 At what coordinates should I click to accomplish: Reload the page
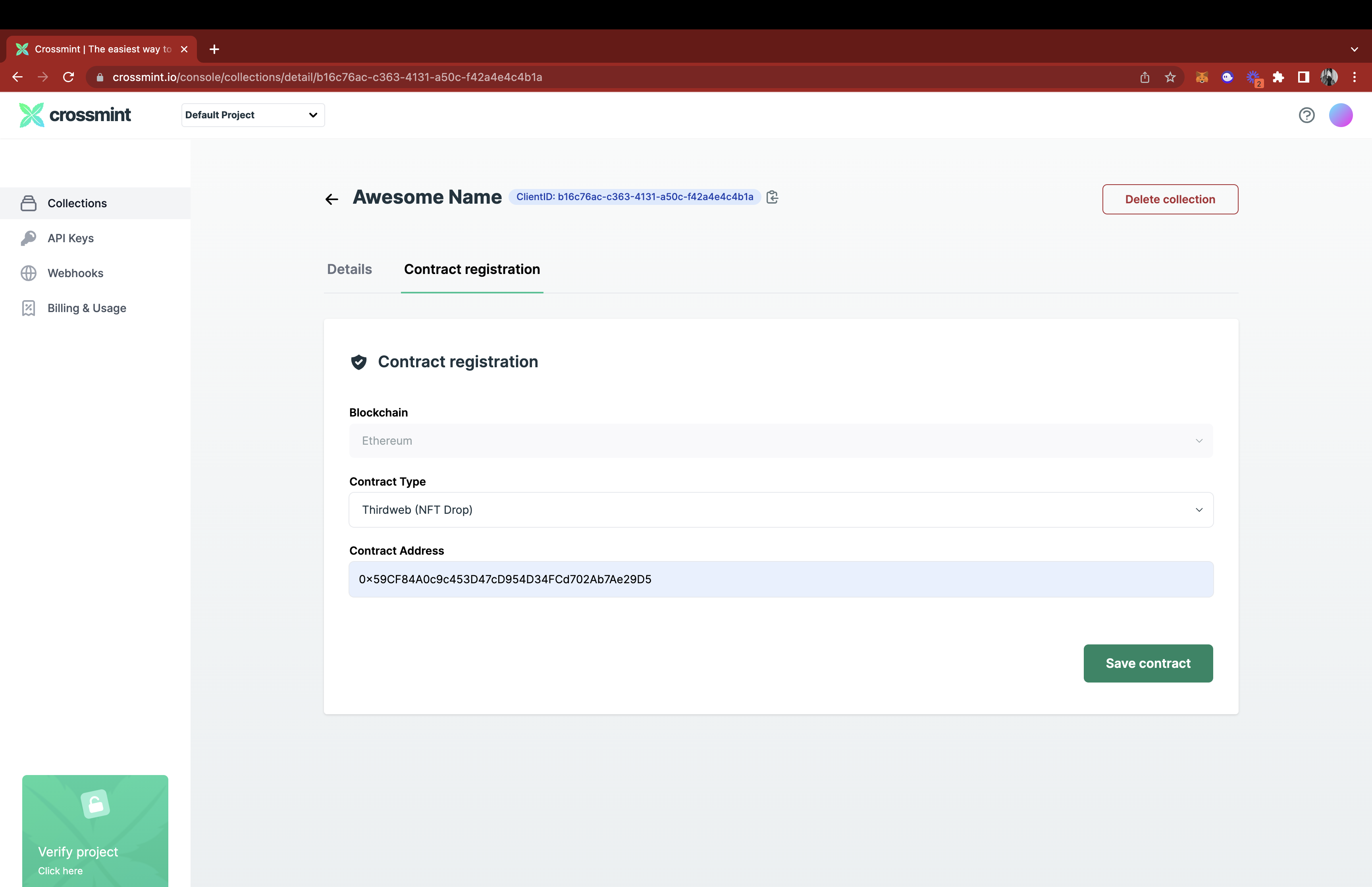[69, 77]
